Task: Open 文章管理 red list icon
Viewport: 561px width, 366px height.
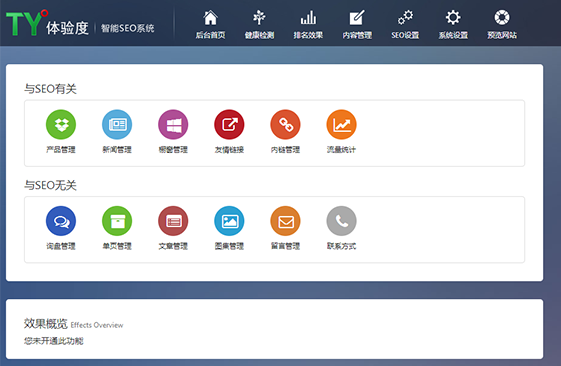Action: coord(173,221)
